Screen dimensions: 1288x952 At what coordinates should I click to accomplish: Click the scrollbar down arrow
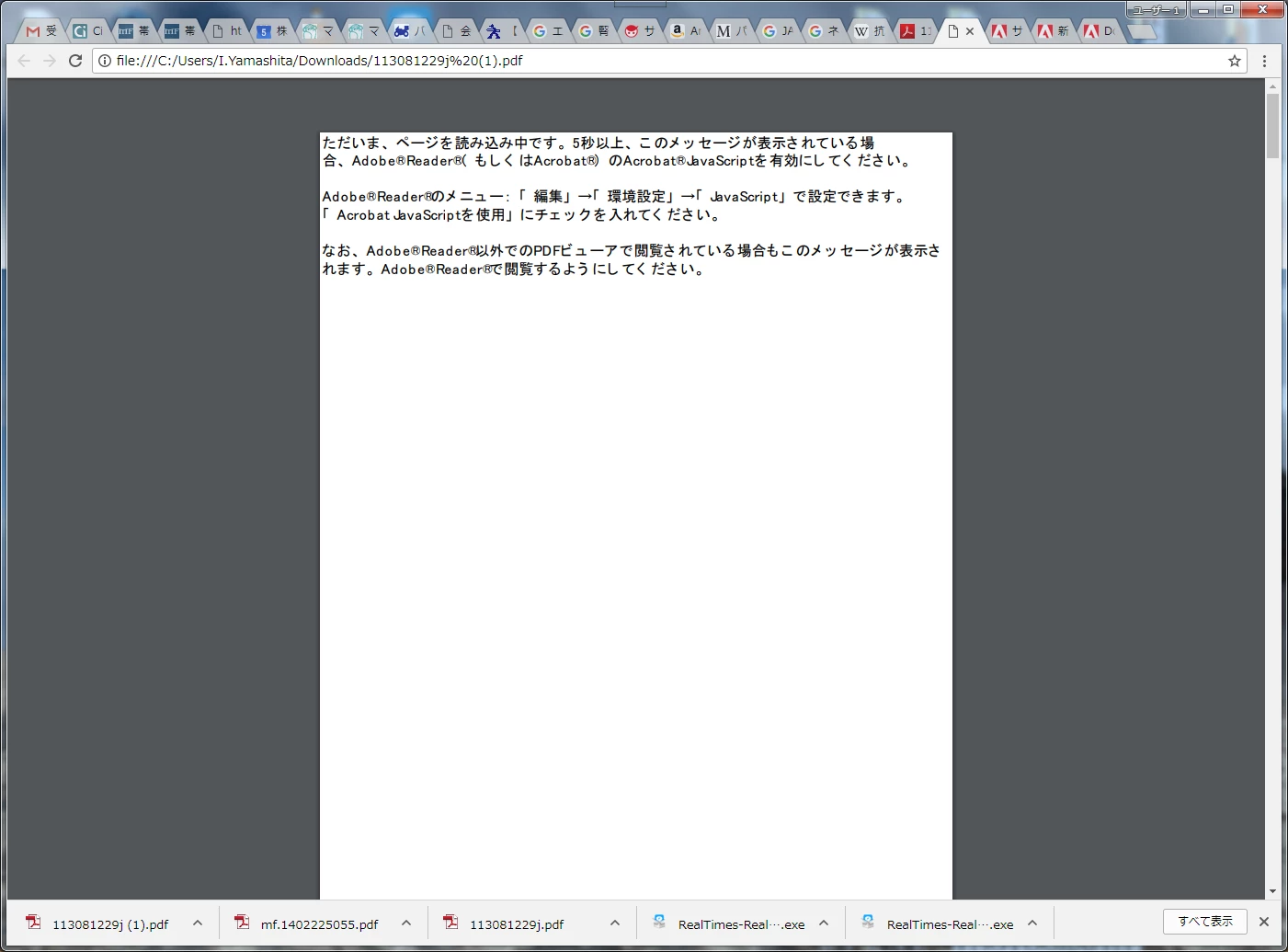coord(1272,891)
